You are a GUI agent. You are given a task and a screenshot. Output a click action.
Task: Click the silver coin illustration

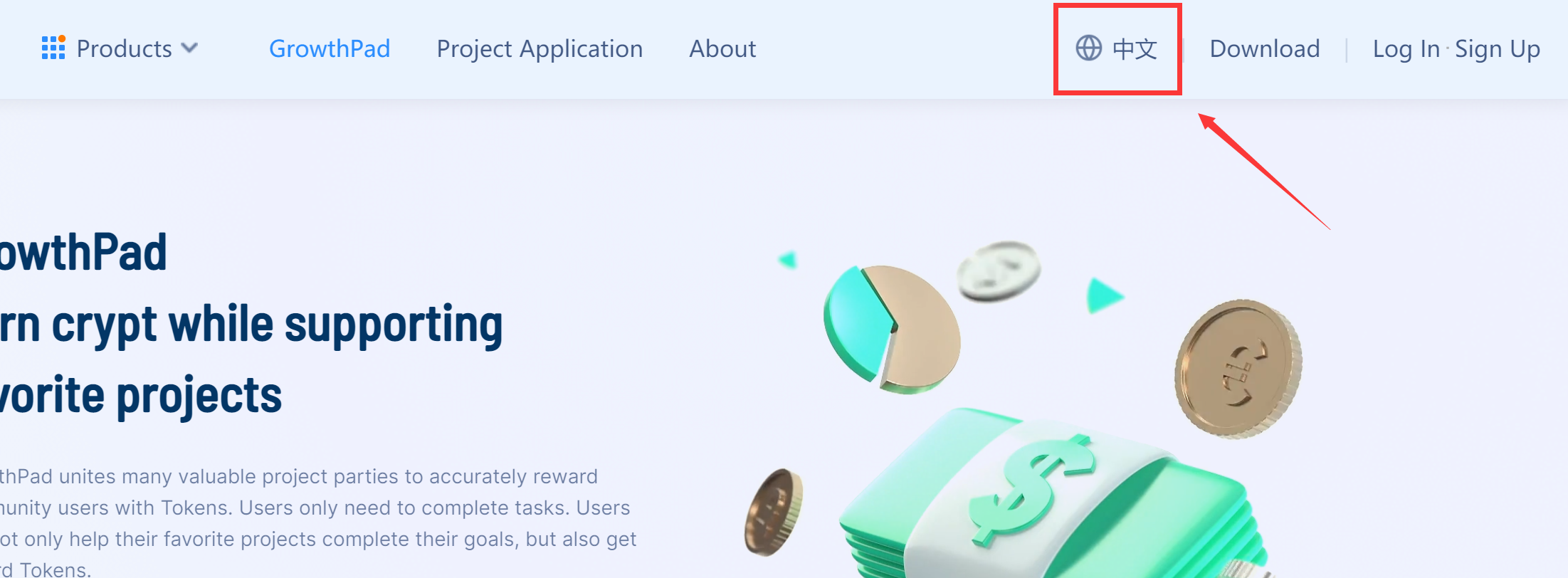[999, 270]
